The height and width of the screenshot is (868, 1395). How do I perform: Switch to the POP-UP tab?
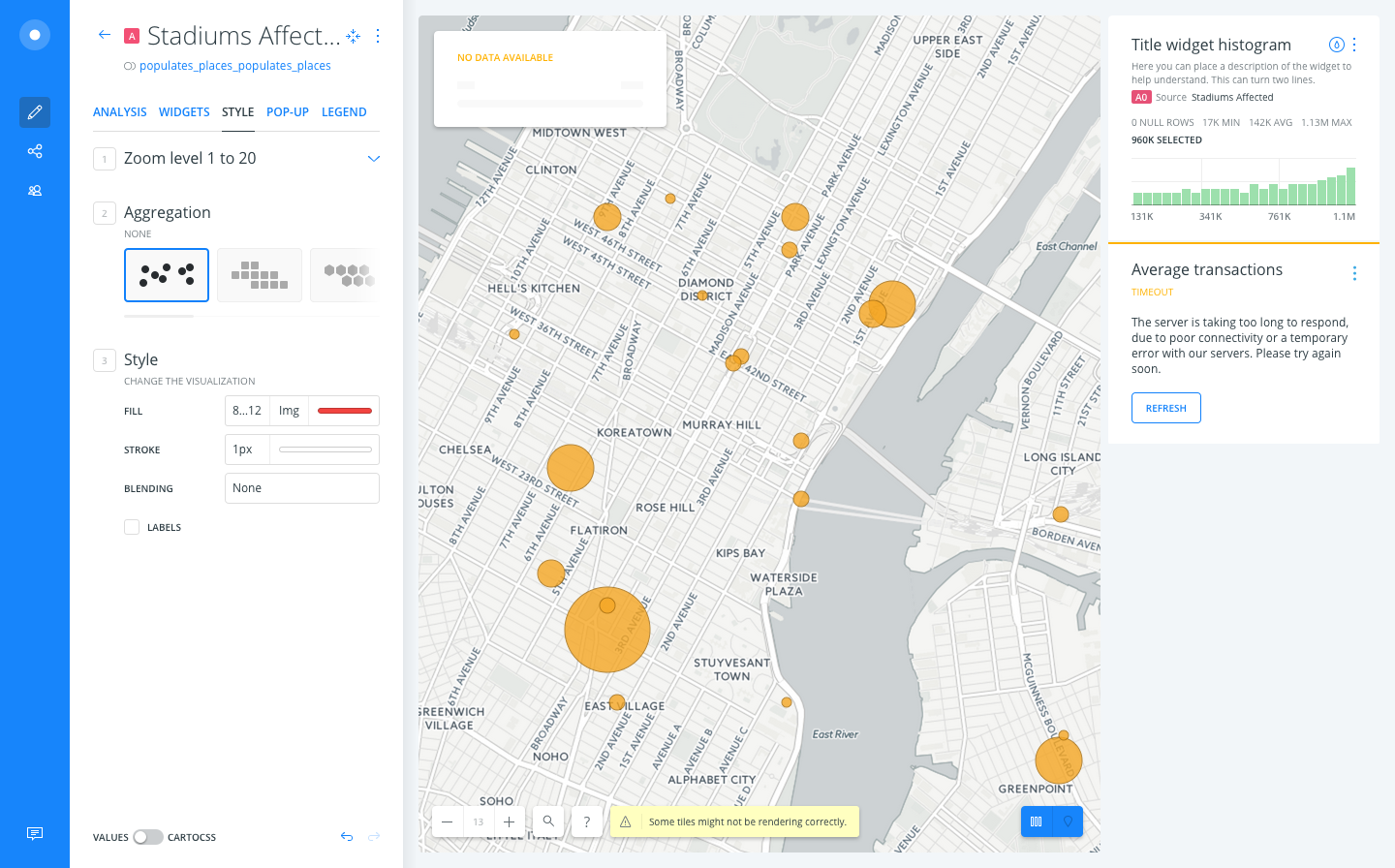click(x=288, y=112)
